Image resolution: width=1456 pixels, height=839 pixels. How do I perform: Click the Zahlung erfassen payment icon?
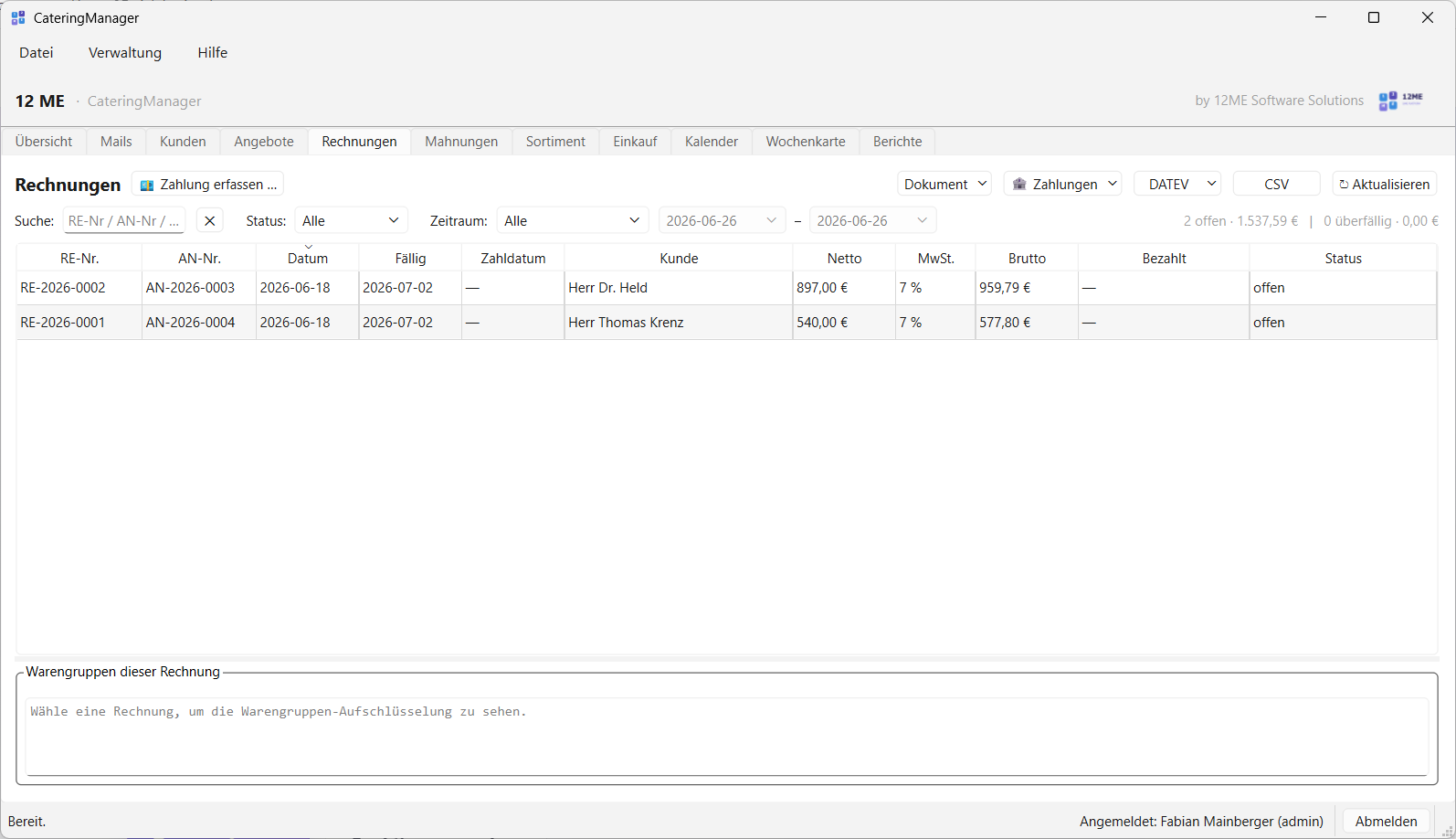tap(147, 185)
